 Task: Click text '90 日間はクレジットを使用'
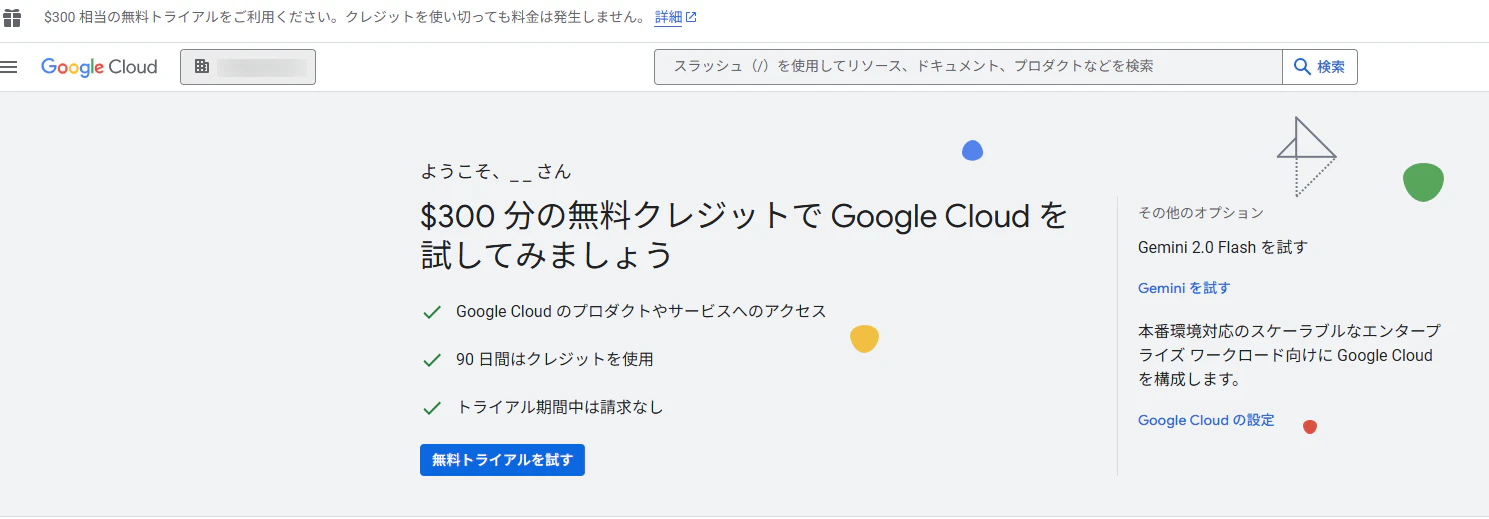[554, 359]
